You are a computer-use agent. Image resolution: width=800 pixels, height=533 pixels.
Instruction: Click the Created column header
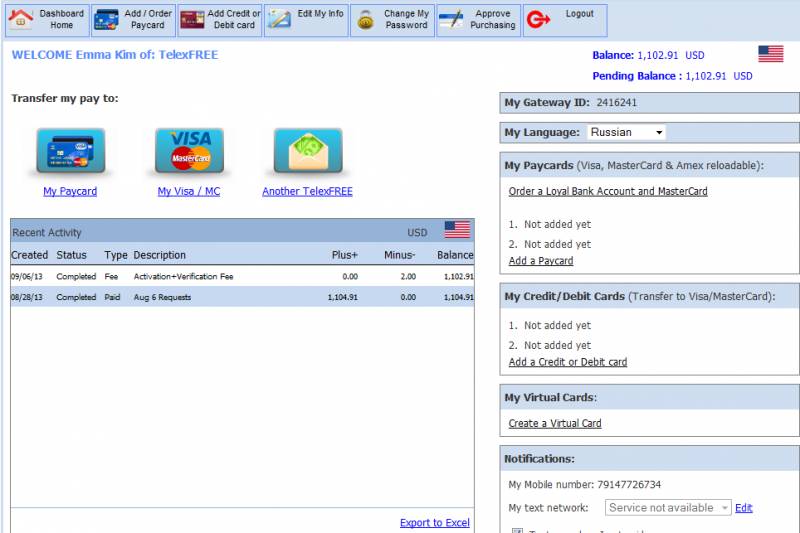(x=30, y=255)
